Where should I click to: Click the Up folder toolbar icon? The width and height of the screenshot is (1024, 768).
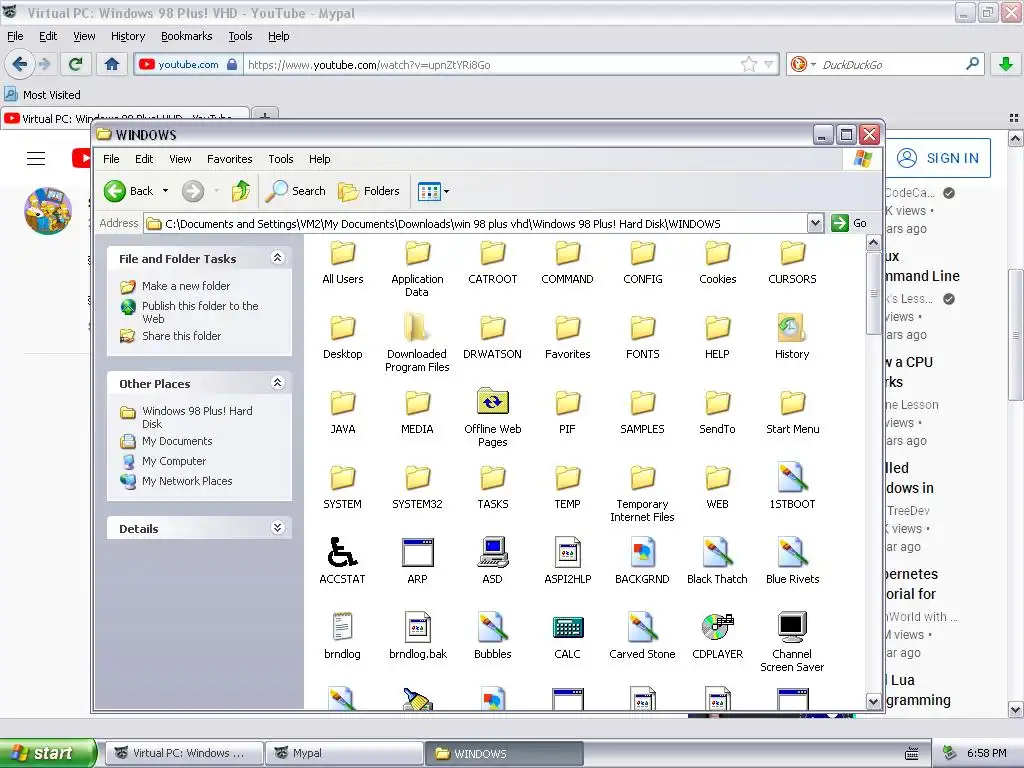tap(241, 191)
